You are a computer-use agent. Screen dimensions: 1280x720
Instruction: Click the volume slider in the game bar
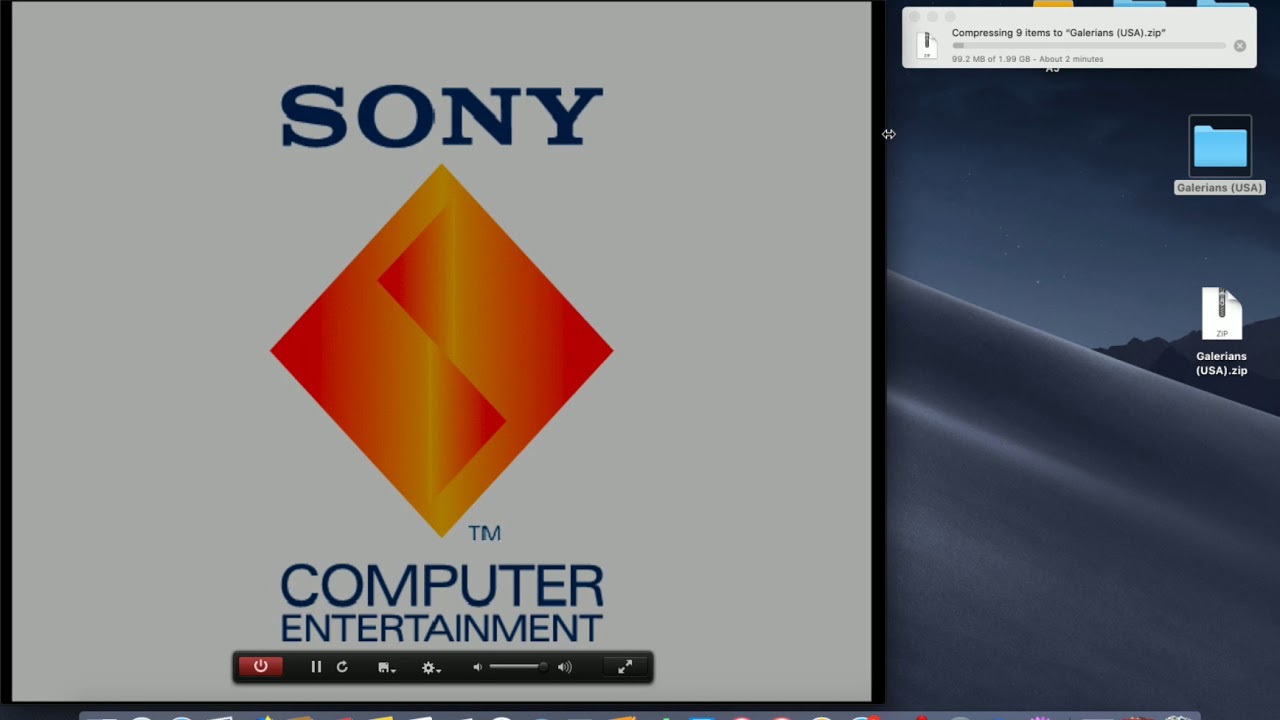[518, 667]
